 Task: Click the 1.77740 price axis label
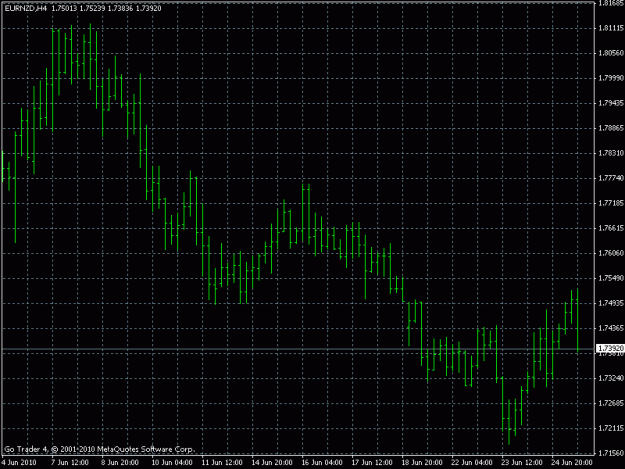click(611, 178)
